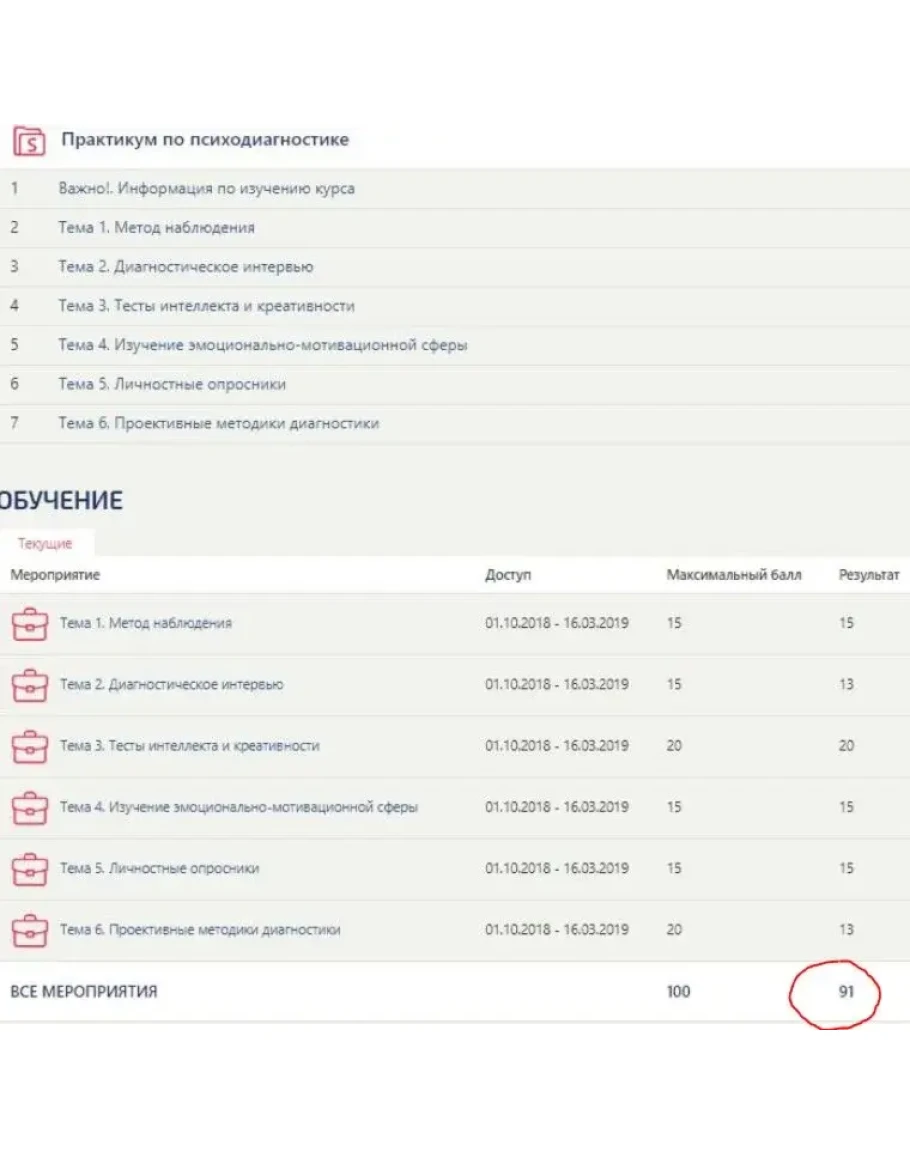910x1155 pixels.
Task: Open Тема 1. Метод наблюдения in course outline
Action: coord(156,227)
